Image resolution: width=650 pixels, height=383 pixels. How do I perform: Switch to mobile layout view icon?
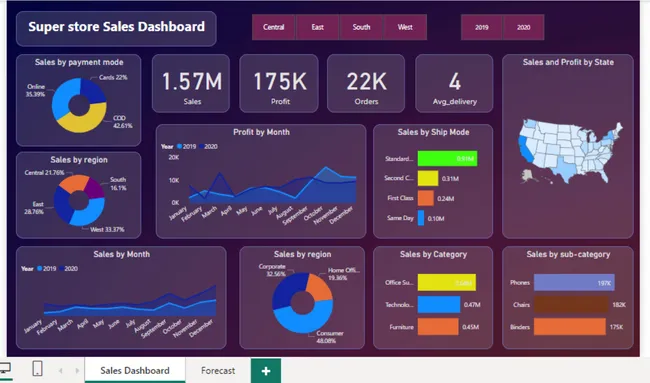[37, 368]
